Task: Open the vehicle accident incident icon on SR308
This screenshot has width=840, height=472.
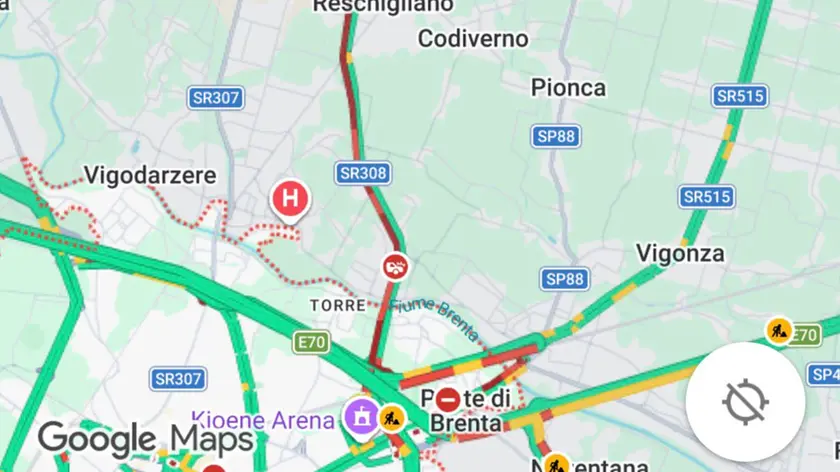Action: click(395, 266)
